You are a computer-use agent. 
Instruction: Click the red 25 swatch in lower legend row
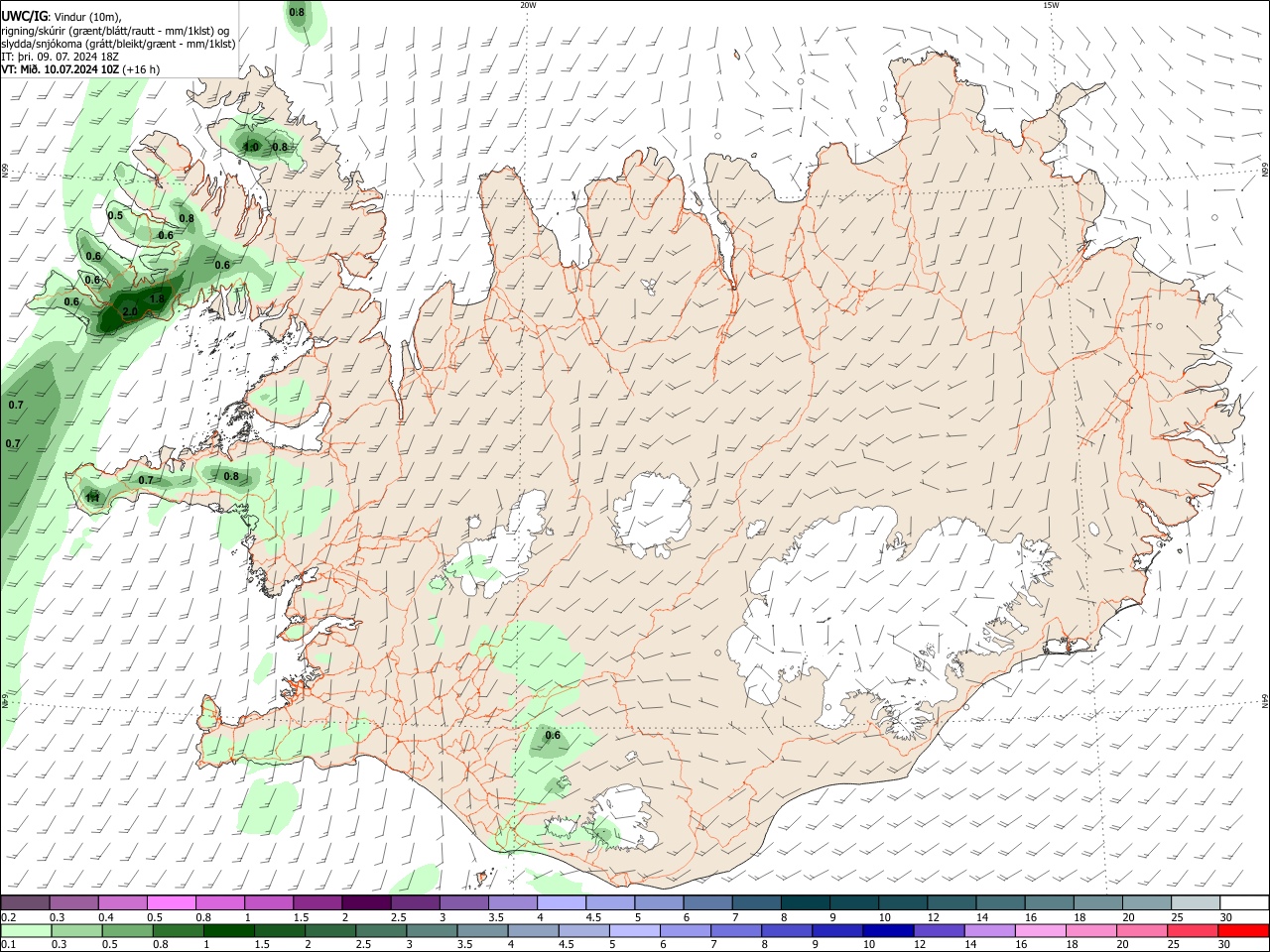click(x=1193, y=931)
